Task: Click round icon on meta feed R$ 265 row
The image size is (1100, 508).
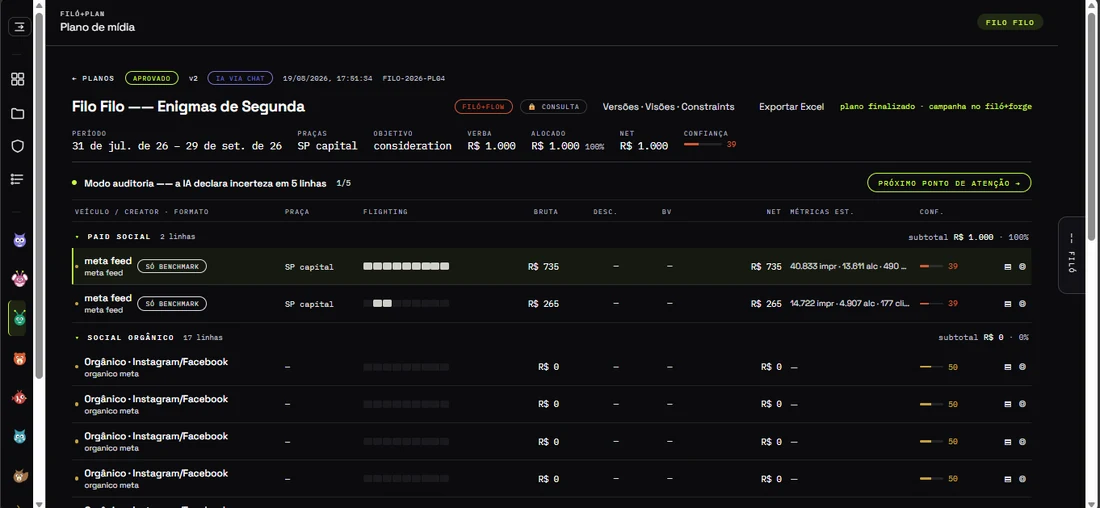Action: (x=1022, y=304)
